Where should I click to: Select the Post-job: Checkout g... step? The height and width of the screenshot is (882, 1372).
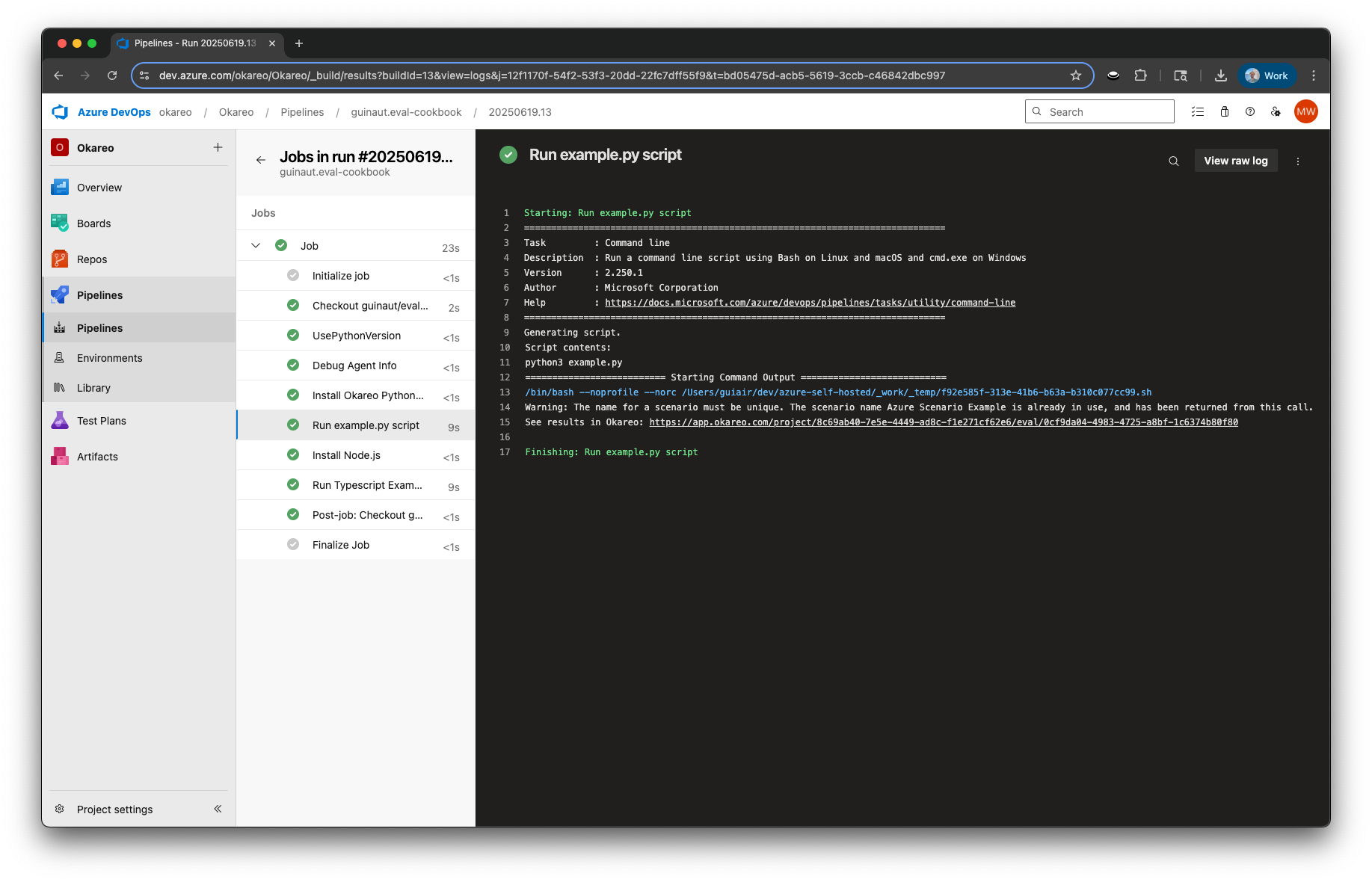pyautogui.click(x=356, y=515)
